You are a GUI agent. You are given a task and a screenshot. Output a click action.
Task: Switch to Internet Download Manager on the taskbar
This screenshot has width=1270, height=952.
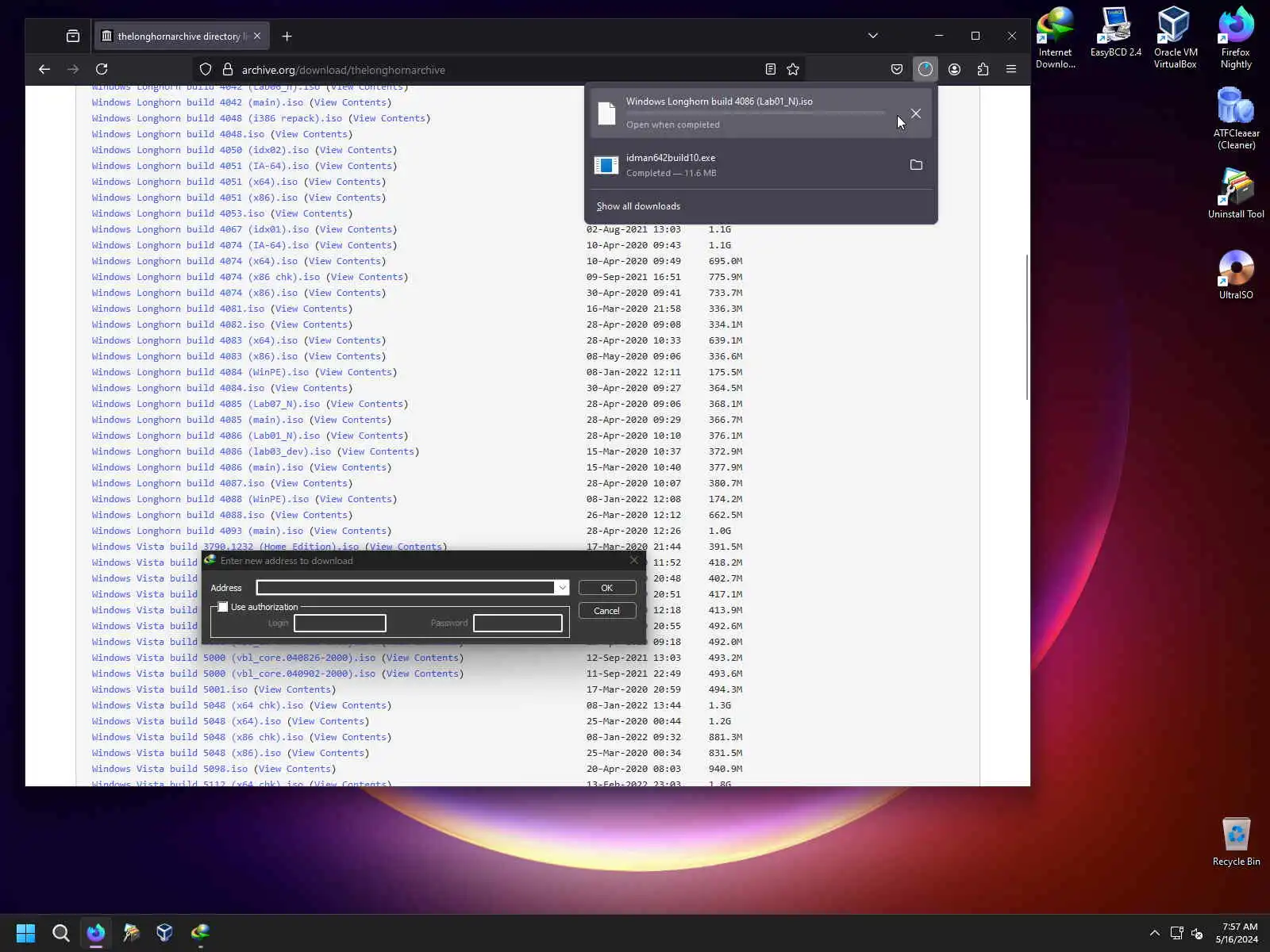tap(200, 933)
